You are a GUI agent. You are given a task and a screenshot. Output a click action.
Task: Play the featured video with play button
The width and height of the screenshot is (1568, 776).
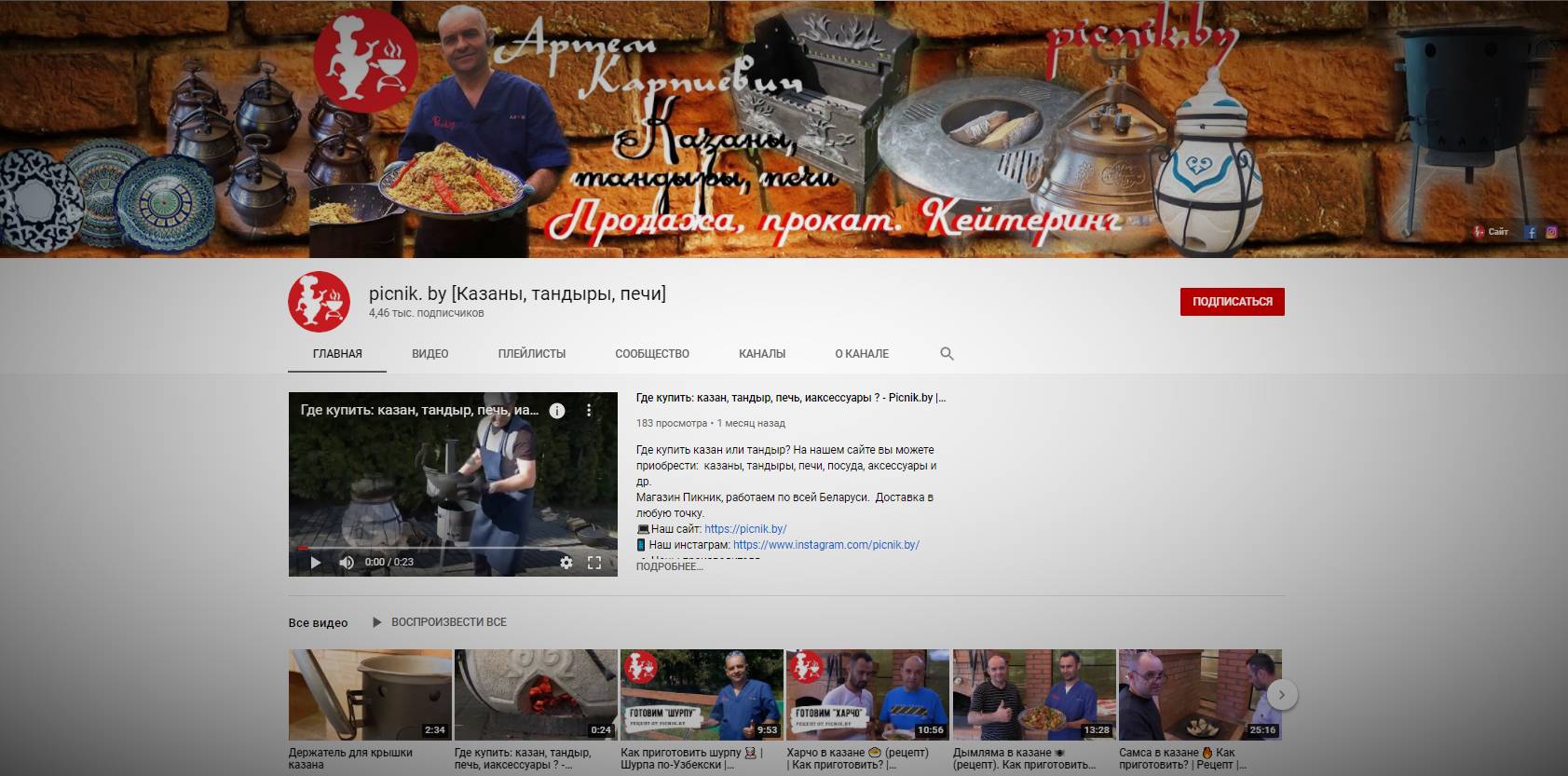click(x=315, y=562)
